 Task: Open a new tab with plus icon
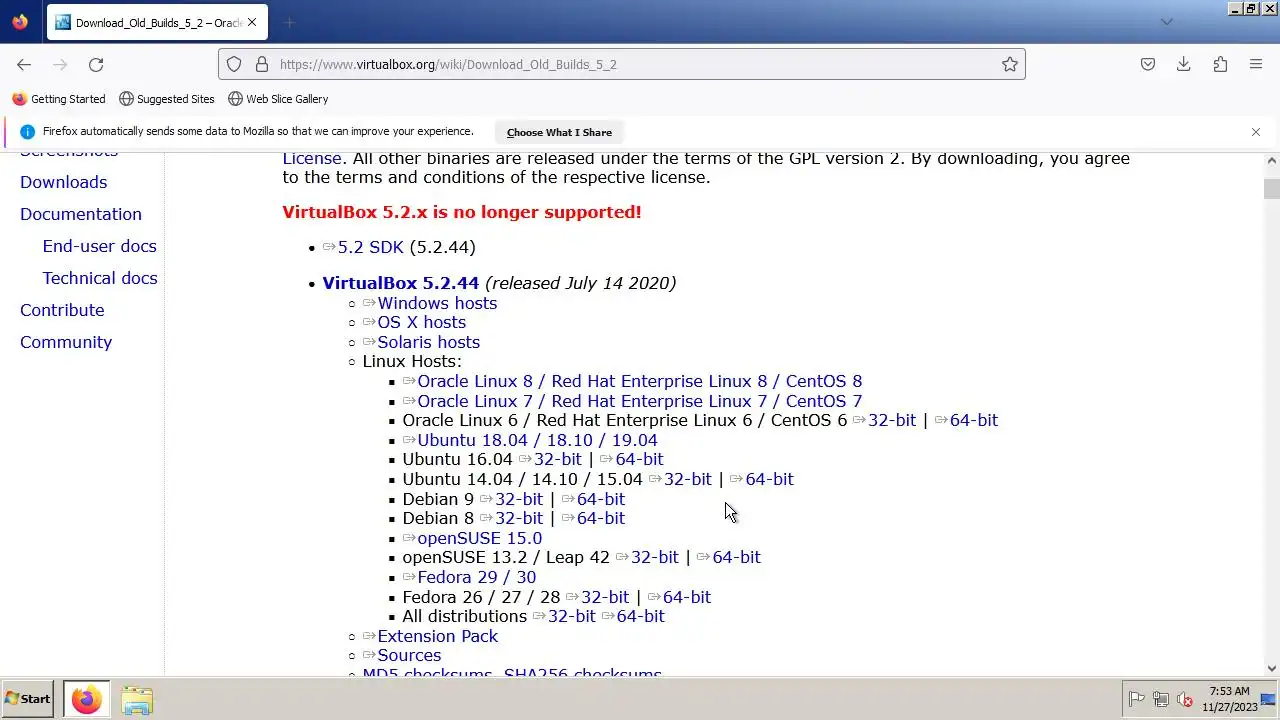(x=289, y=22)
